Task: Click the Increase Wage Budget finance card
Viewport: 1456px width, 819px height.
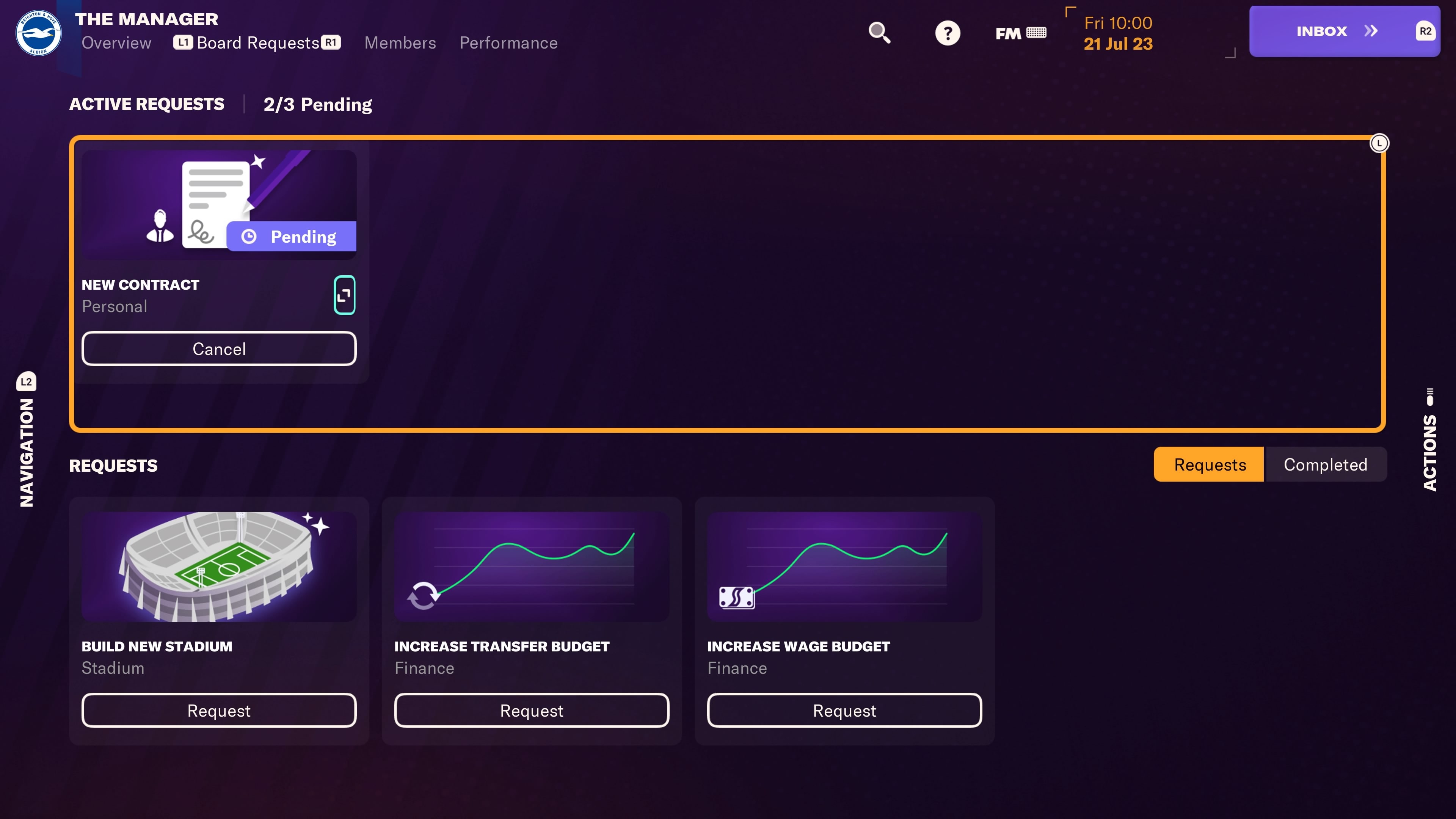Action: coord(844,620)
